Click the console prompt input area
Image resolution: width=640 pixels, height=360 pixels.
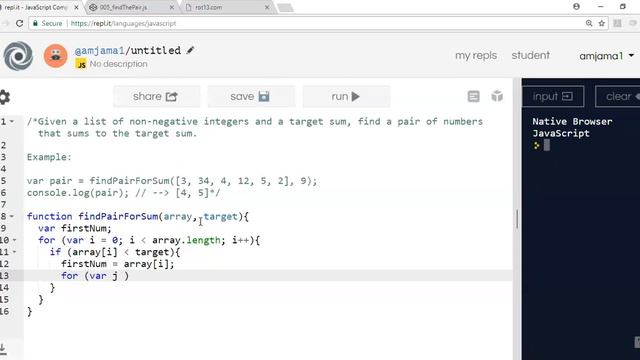pyautogui.click(x=547, y=145)
